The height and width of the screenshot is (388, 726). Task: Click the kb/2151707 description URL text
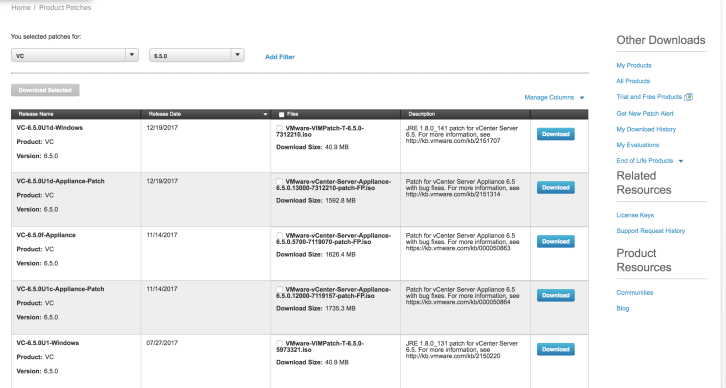click(x=453, y=141)
